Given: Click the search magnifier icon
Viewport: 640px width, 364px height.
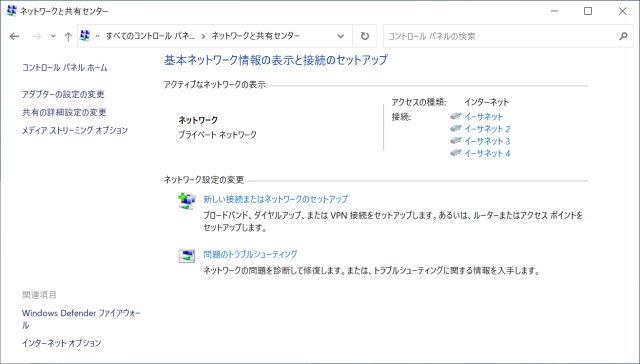Looking at the screenshot, I should pos(623,36).
